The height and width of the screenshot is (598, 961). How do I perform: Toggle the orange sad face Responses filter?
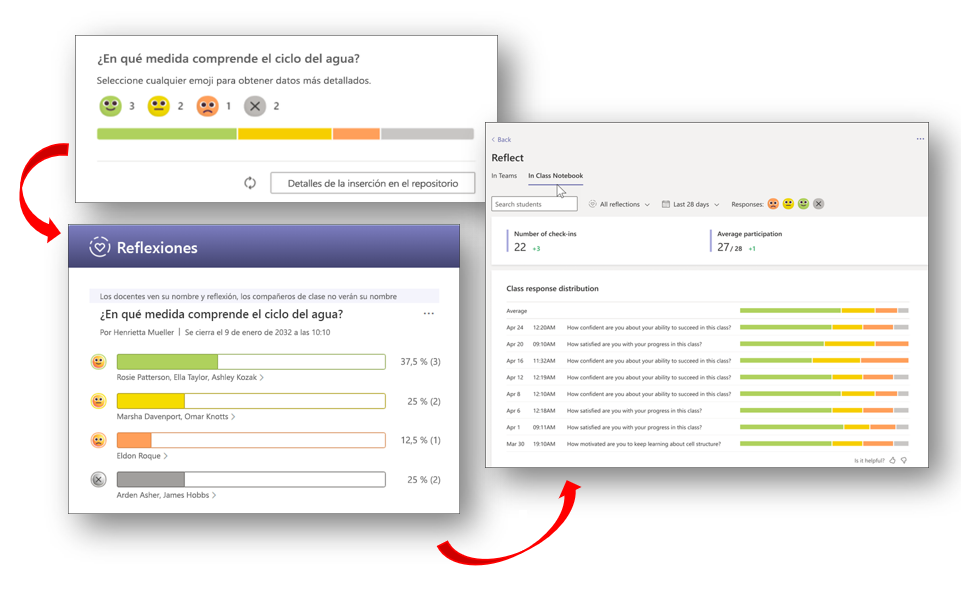(773, 204)
